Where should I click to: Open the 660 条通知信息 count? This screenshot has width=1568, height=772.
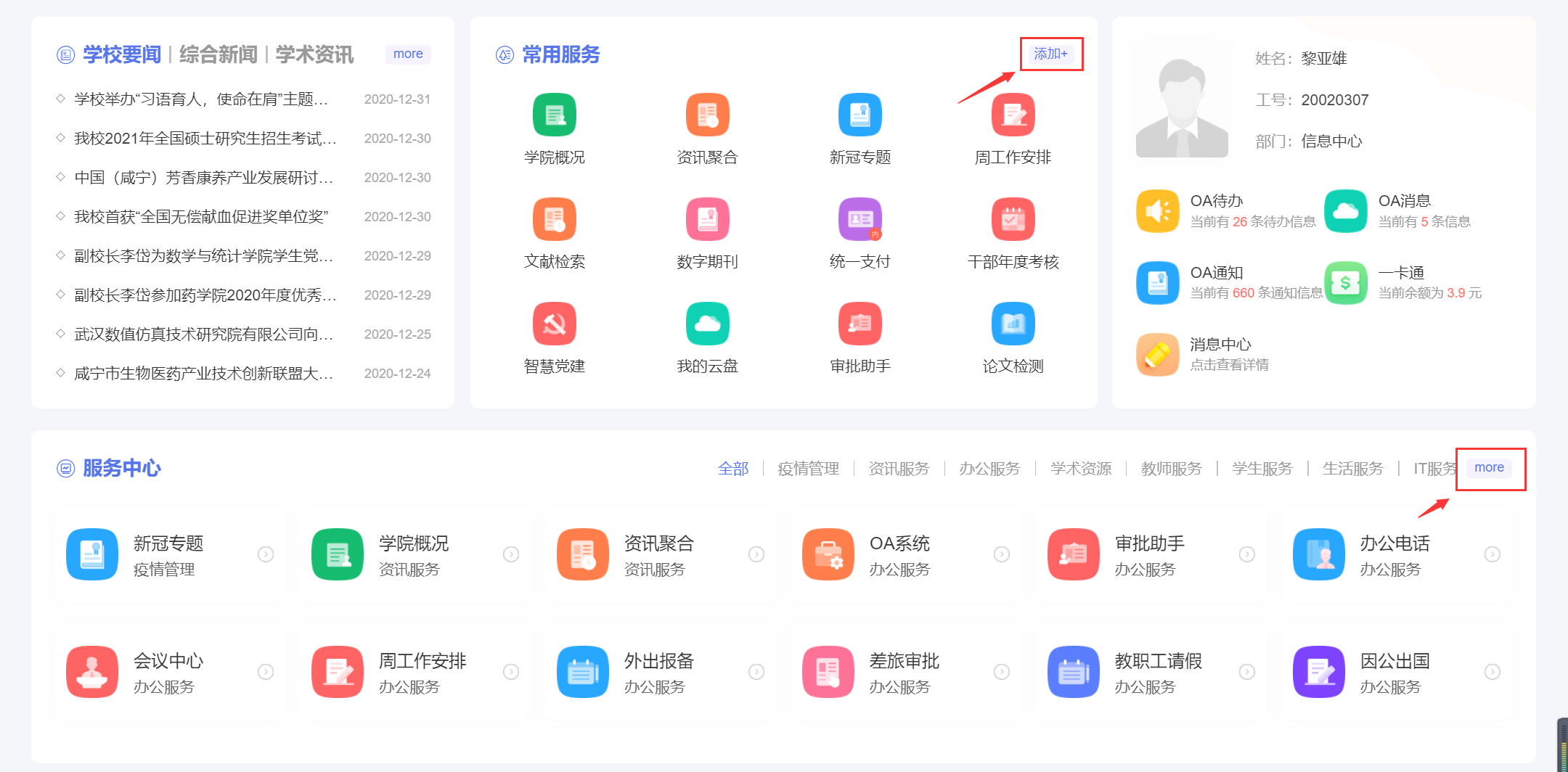1257,293
